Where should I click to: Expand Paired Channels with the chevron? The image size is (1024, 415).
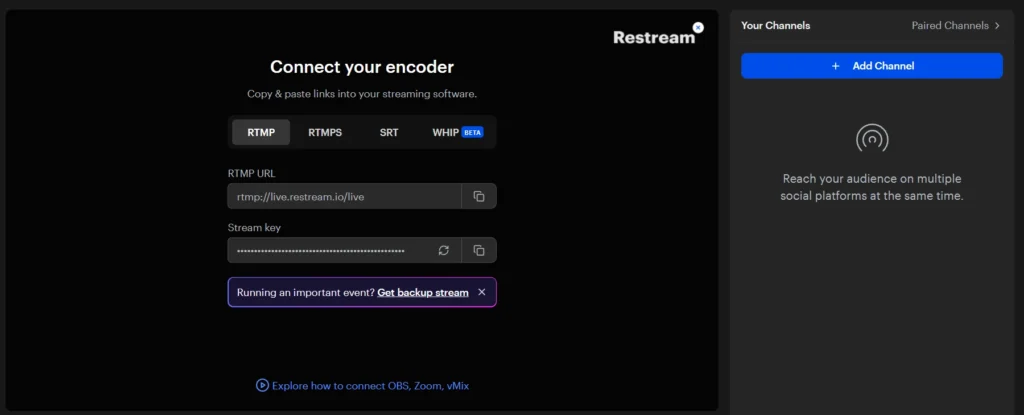997,26
